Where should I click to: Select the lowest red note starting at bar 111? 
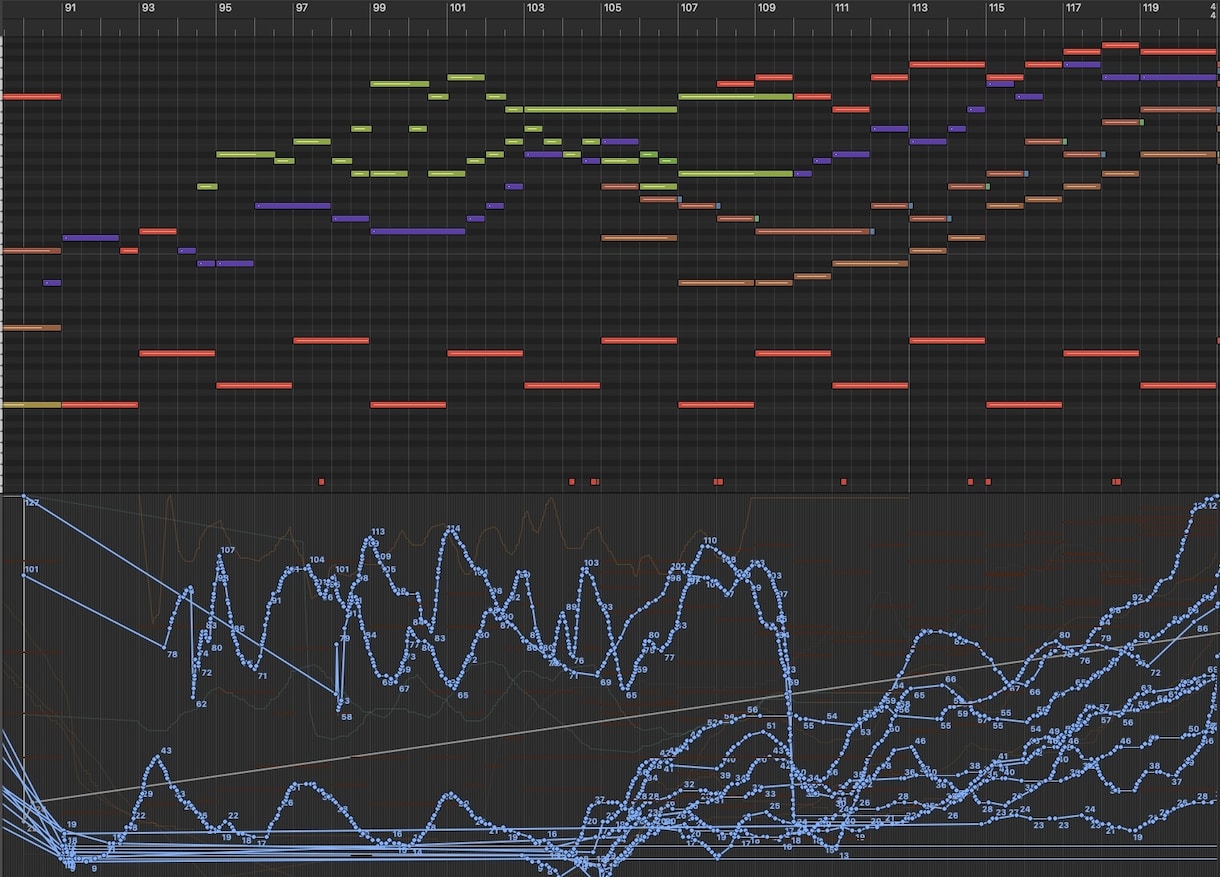[870, 385]
